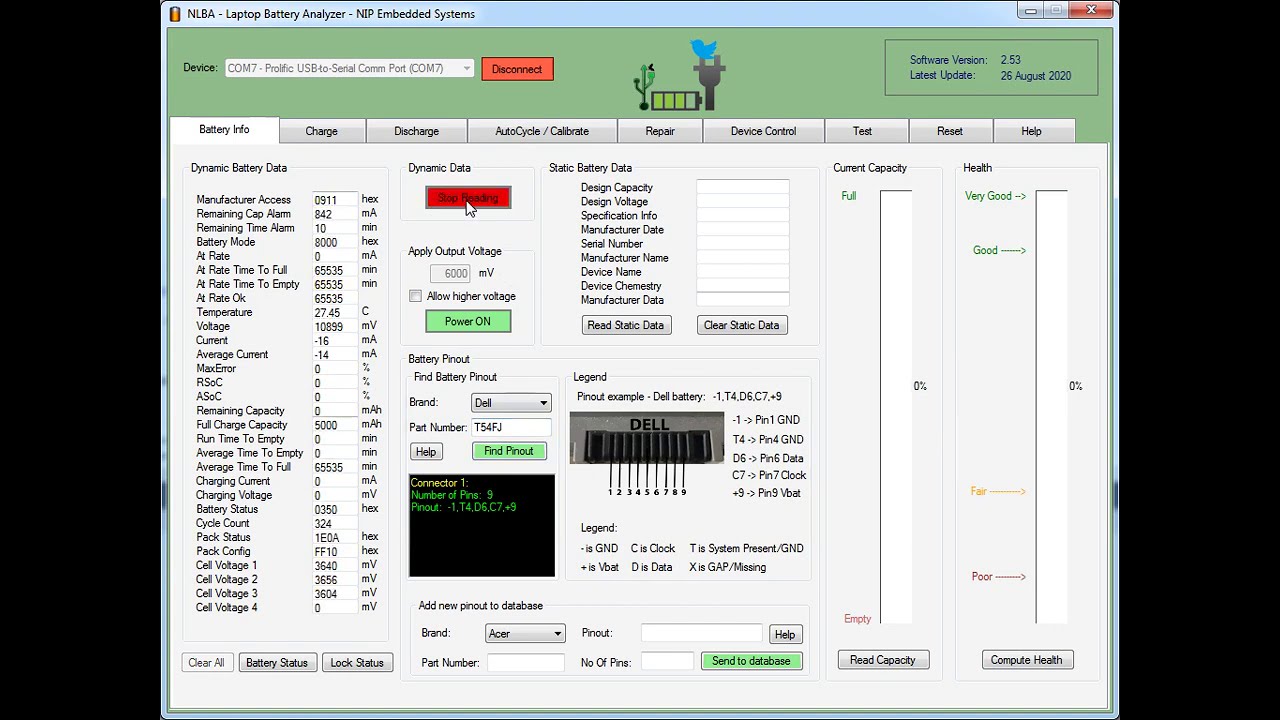Click the Pinout input field
The height and width of the screenshot is (720, 1280).
702,633
